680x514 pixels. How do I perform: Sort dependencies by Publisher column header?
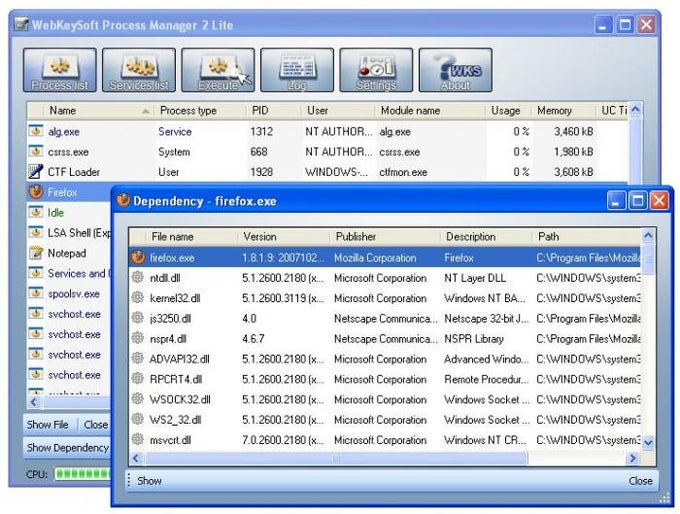click(385, 237)
